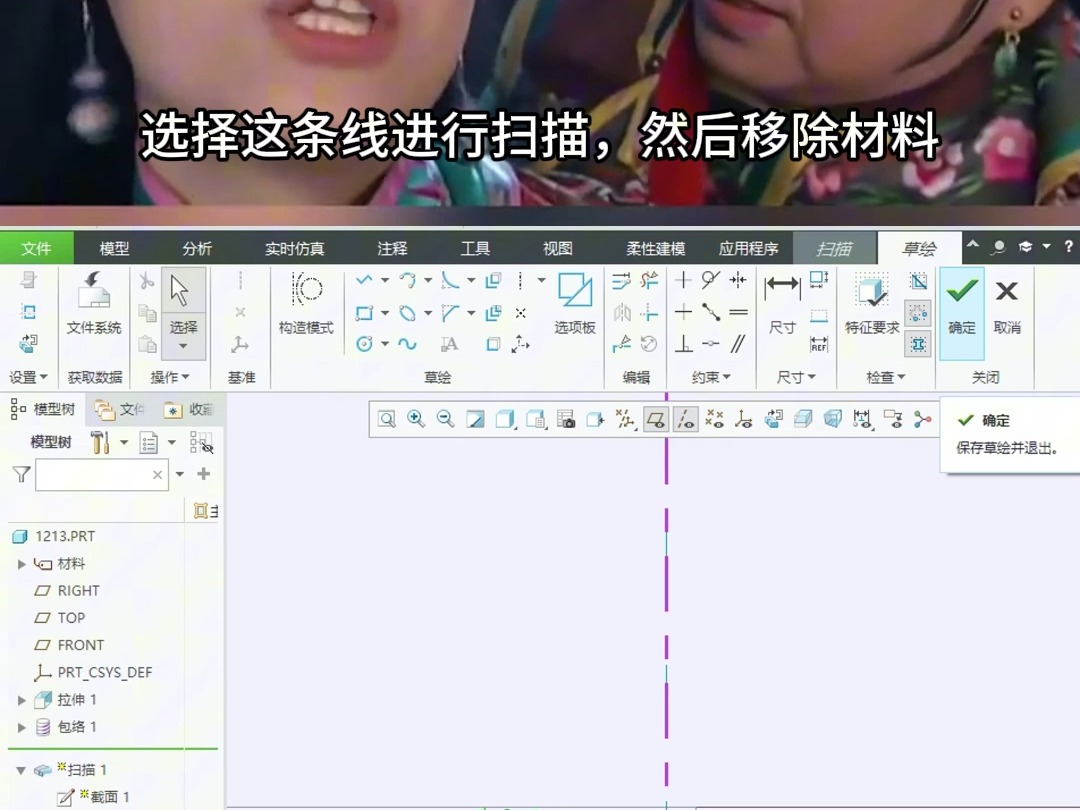Click 确定 to save the sketch and exit
1080x810 pixels.
960,300
